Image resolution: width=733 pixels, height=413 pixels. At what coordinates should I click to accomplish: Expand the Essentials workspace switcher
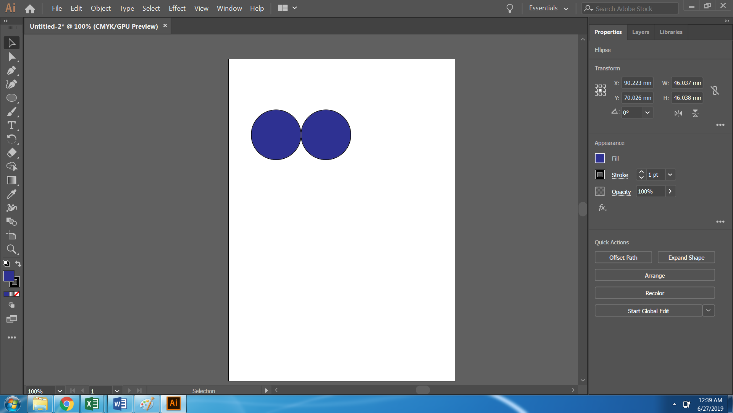pyautogui.click(x=567, y=8)
